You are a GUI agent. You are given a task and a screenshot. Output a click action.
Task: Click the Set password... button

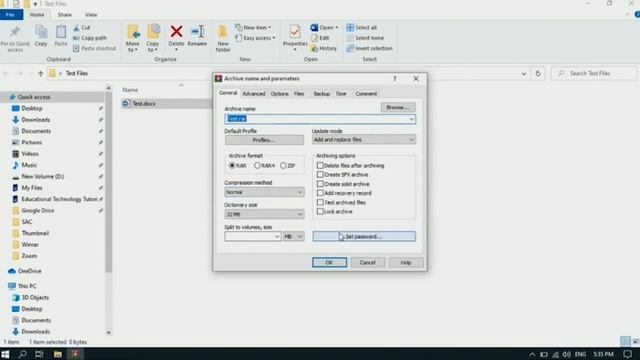[364, 236]
